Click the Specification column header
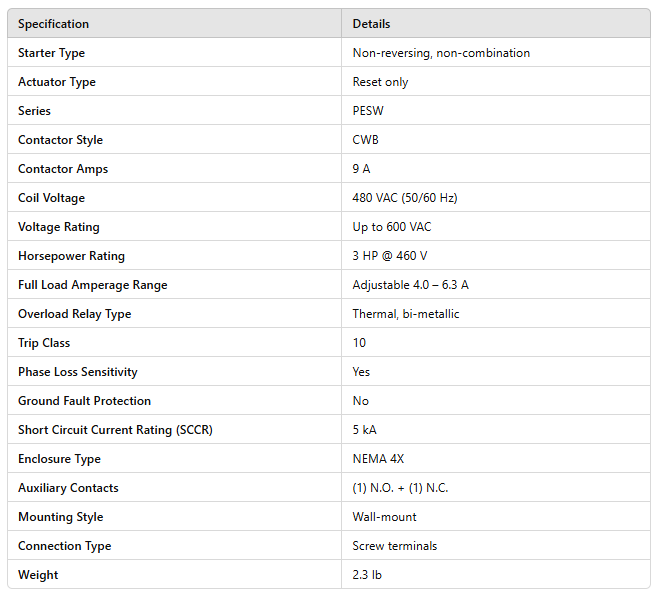Screen dimensions: 661x597 [53, 24]
